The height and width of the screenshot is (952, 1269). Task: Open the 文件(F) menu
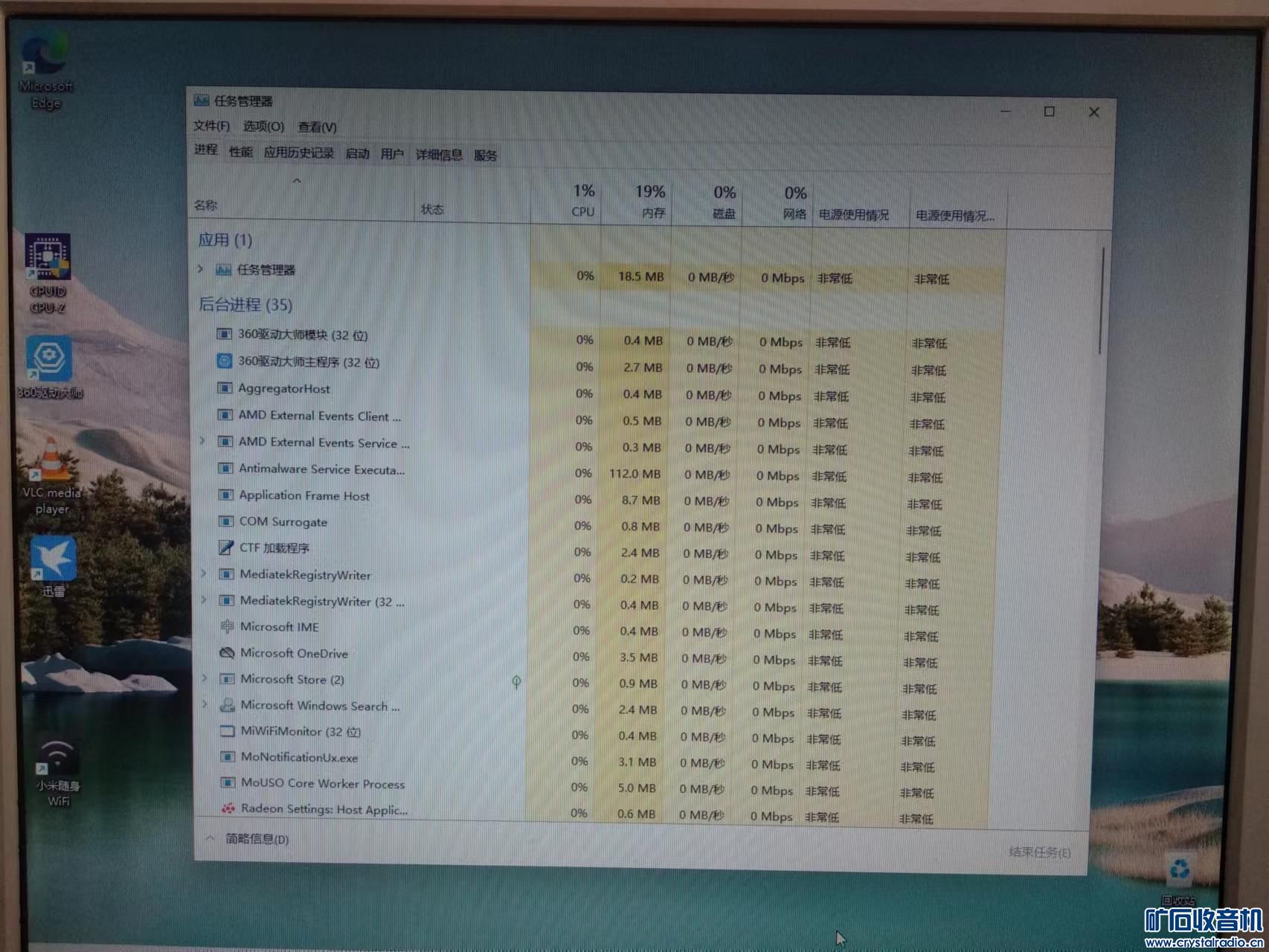[211, 126]
